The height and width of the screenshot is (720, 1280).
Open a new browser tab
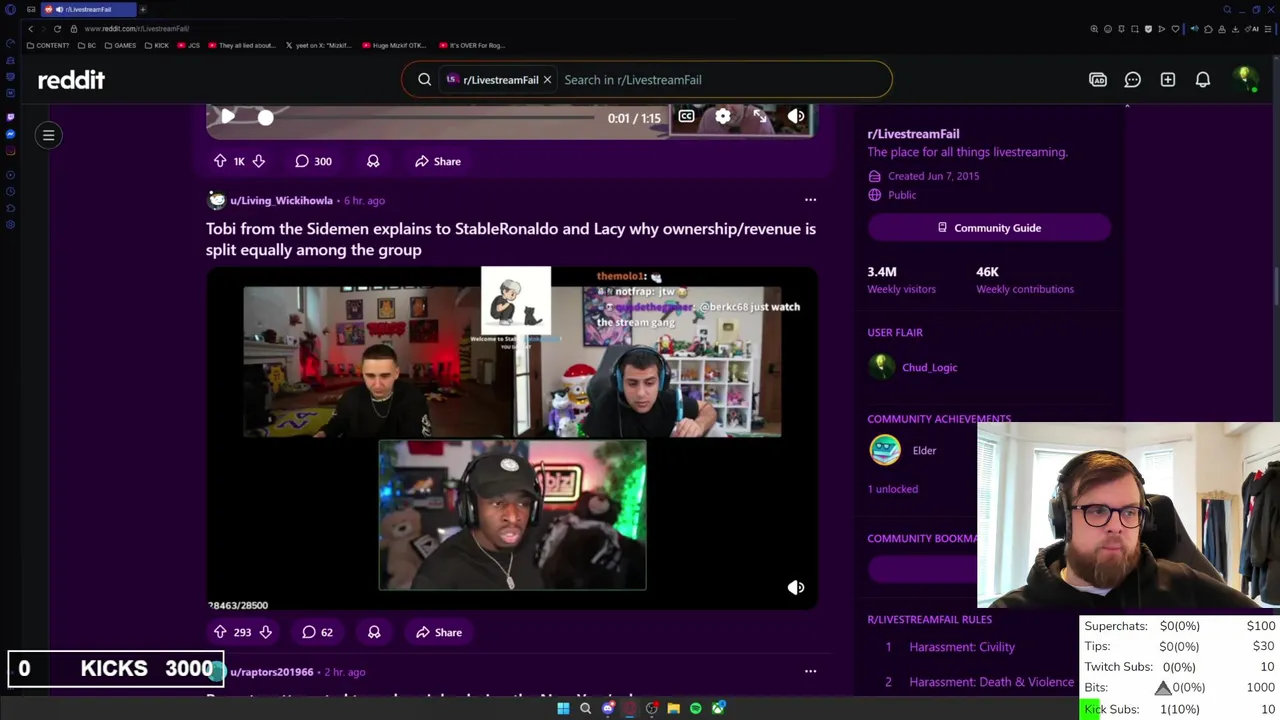click(x=143, y=9)
